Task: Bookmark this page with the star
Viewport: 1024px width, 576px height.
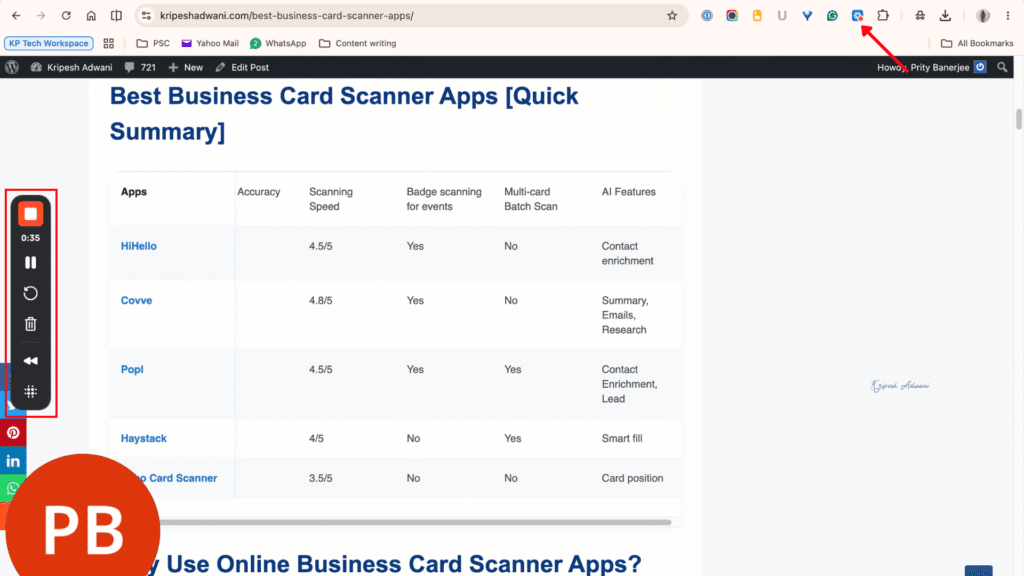Action: point(672,16)
